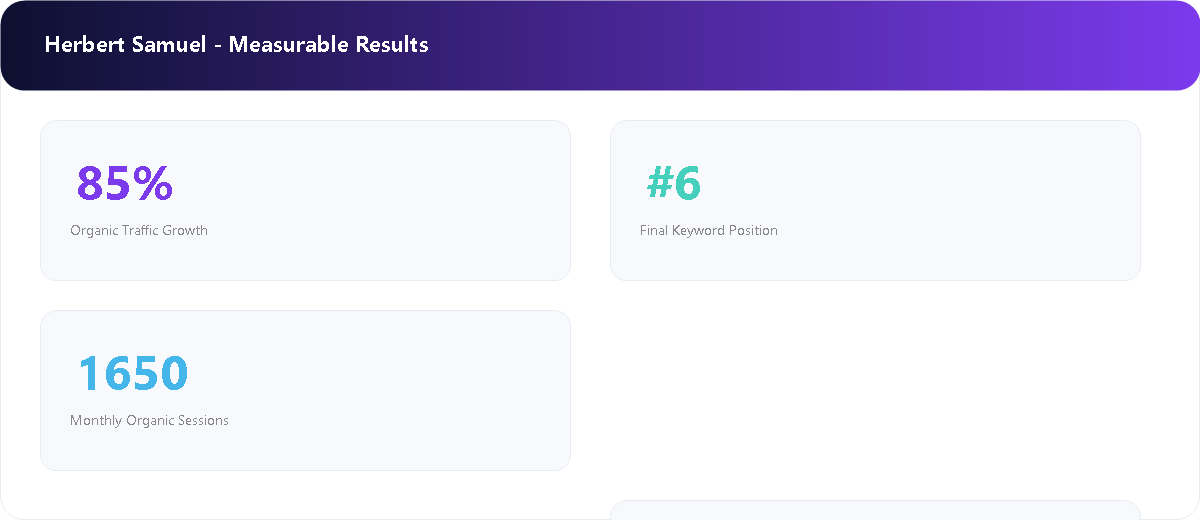The height and width of the screenshot is (520, 1200).
Task: Open the Organic Traffic Growth stat card
Action: coord(305,200)
